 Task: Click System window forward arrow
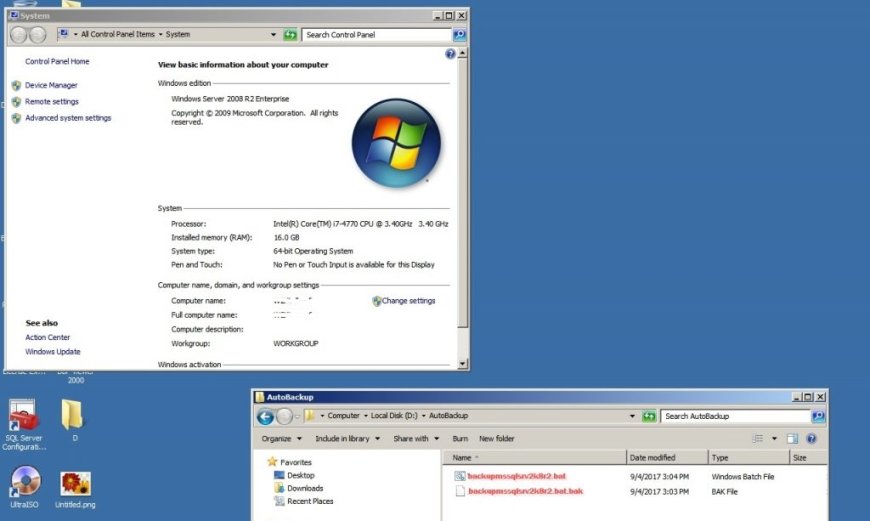37,35
